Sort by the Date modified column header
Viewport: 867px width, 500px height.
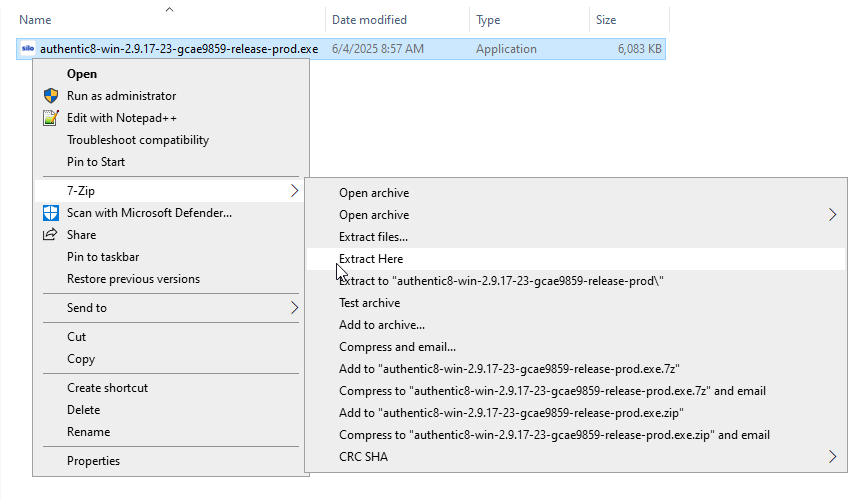[x=369, y=20]
